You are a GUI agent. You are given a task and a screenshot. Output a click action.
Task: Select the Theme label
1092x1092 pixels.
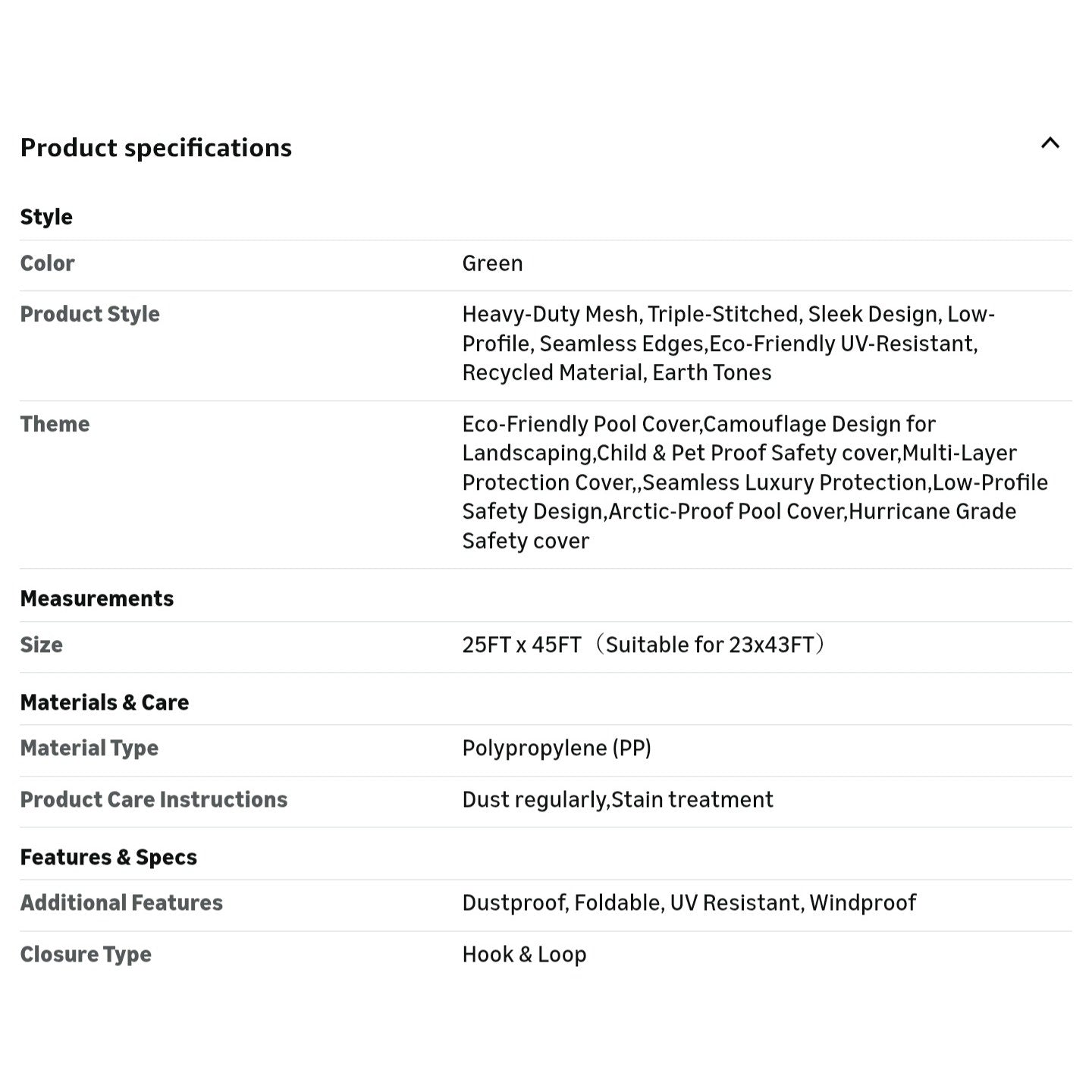coord(55,424)
